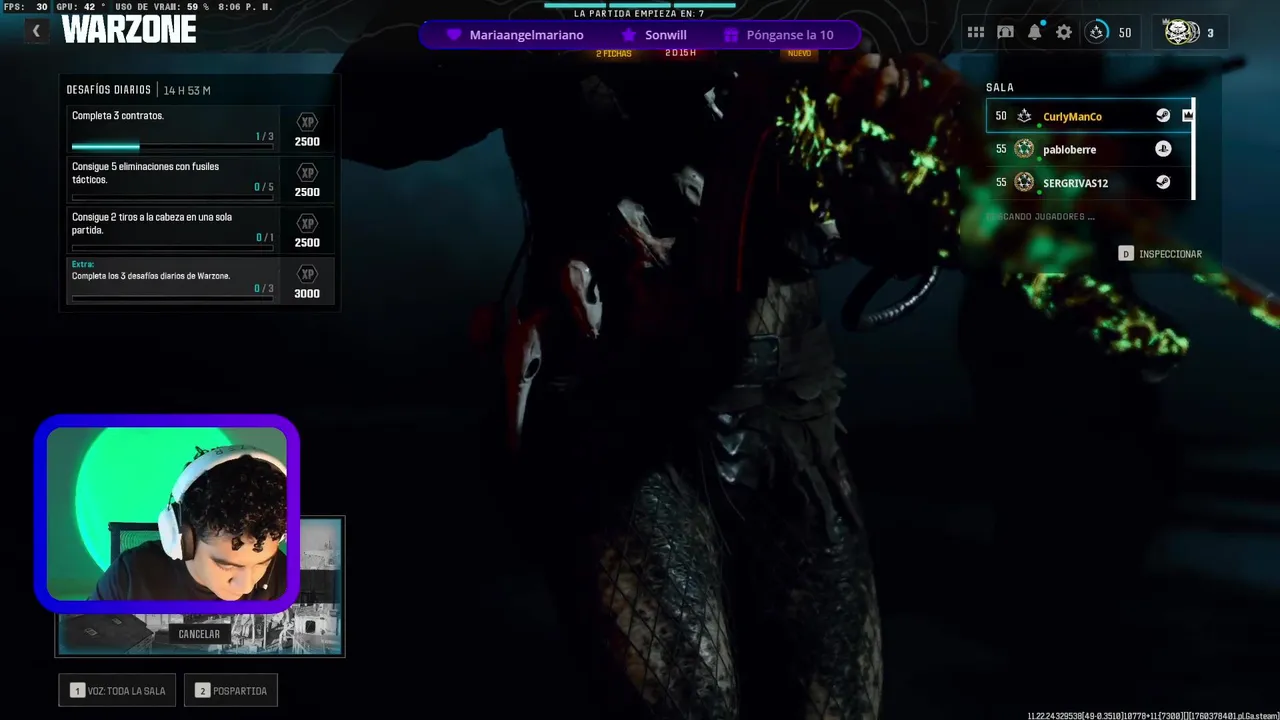The height and width of the screenshot is (720, 1280).
Task: Select player CurlyManCo in the lobby
Action: 1089,116
